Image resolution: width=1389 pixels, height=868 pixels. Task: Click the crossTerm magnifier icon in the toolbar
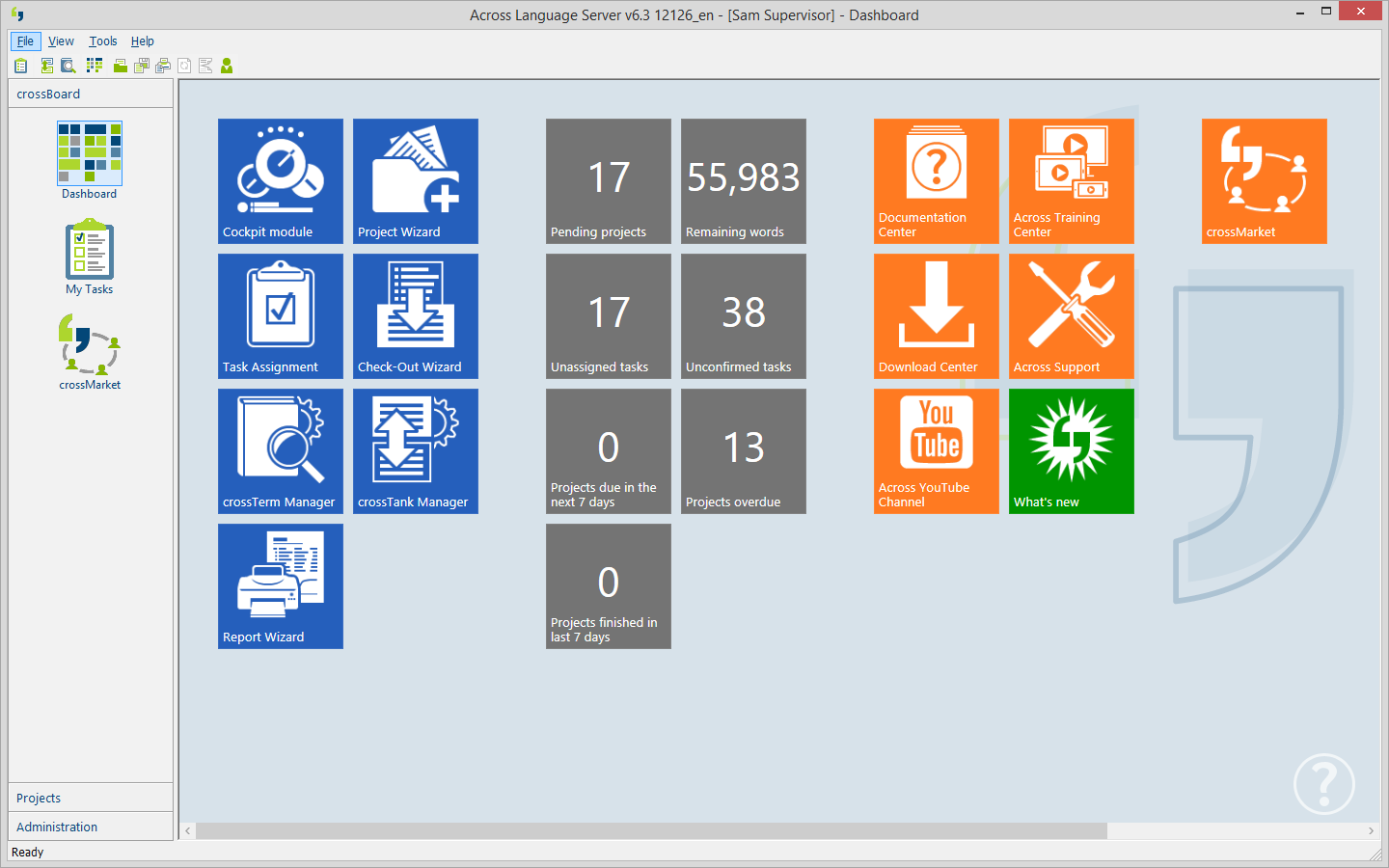point(68,66)
